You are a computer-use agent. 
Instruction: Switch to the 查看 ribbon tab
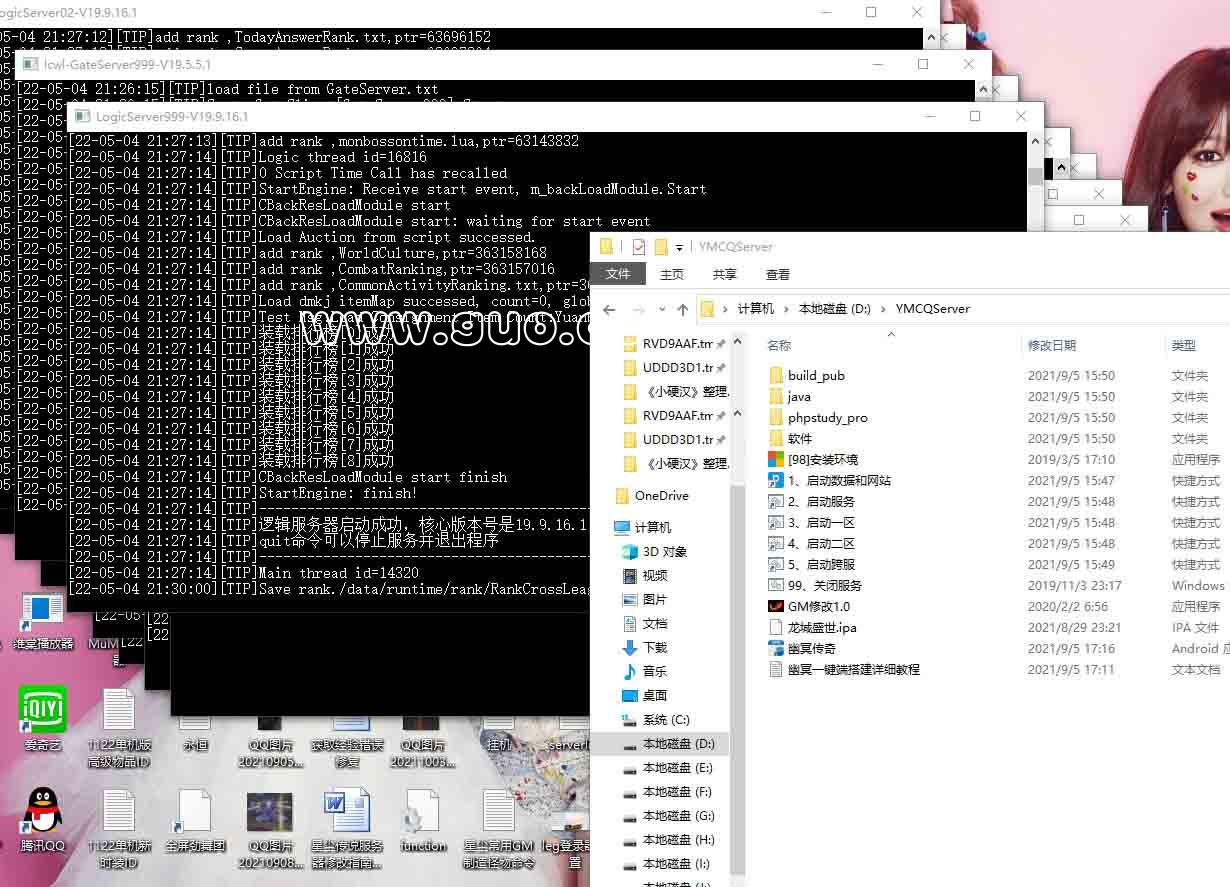coord(777,274)
